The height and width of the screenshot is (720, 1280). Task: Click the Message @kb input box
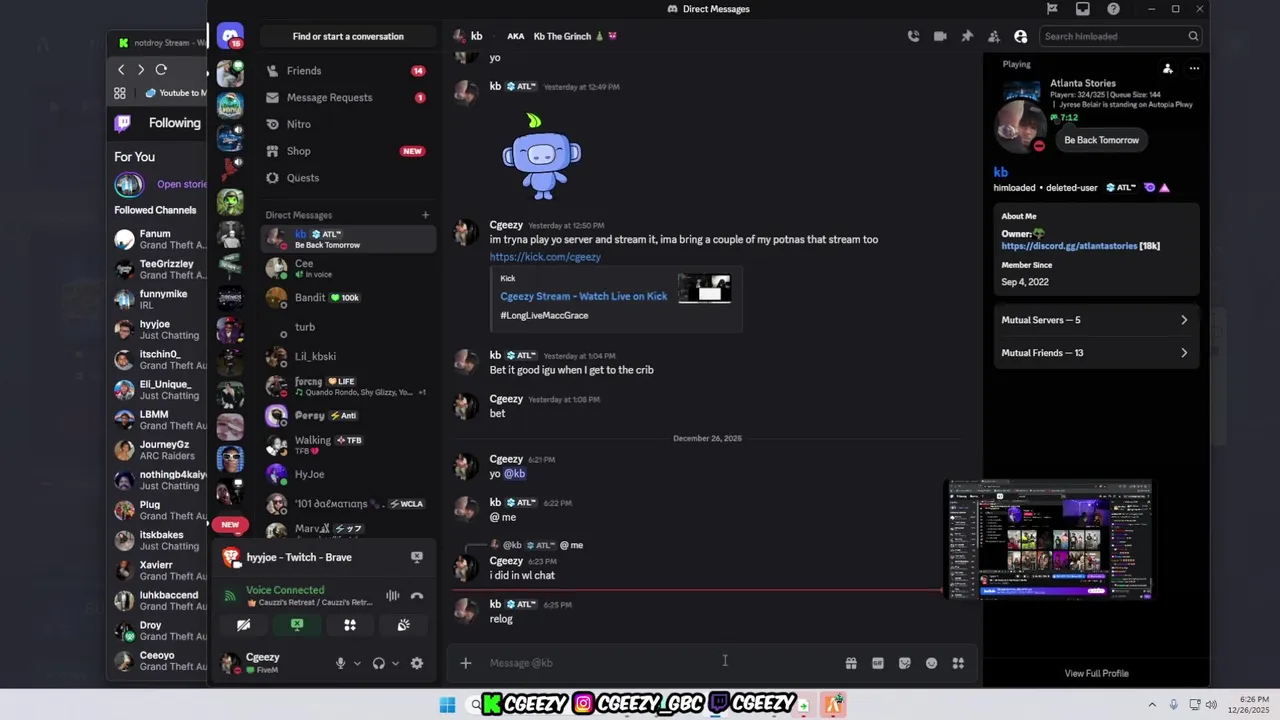click(660, 663)
